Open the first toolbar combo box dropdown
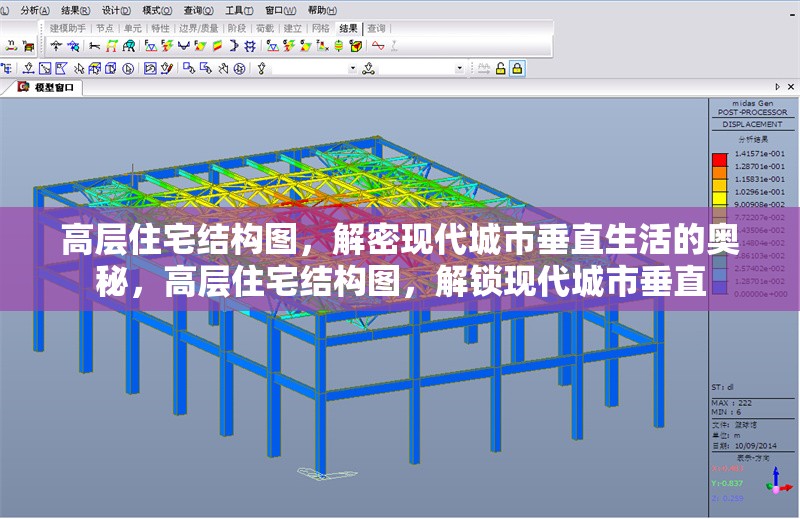Screen dimensions: 800x519 point(354,68)
